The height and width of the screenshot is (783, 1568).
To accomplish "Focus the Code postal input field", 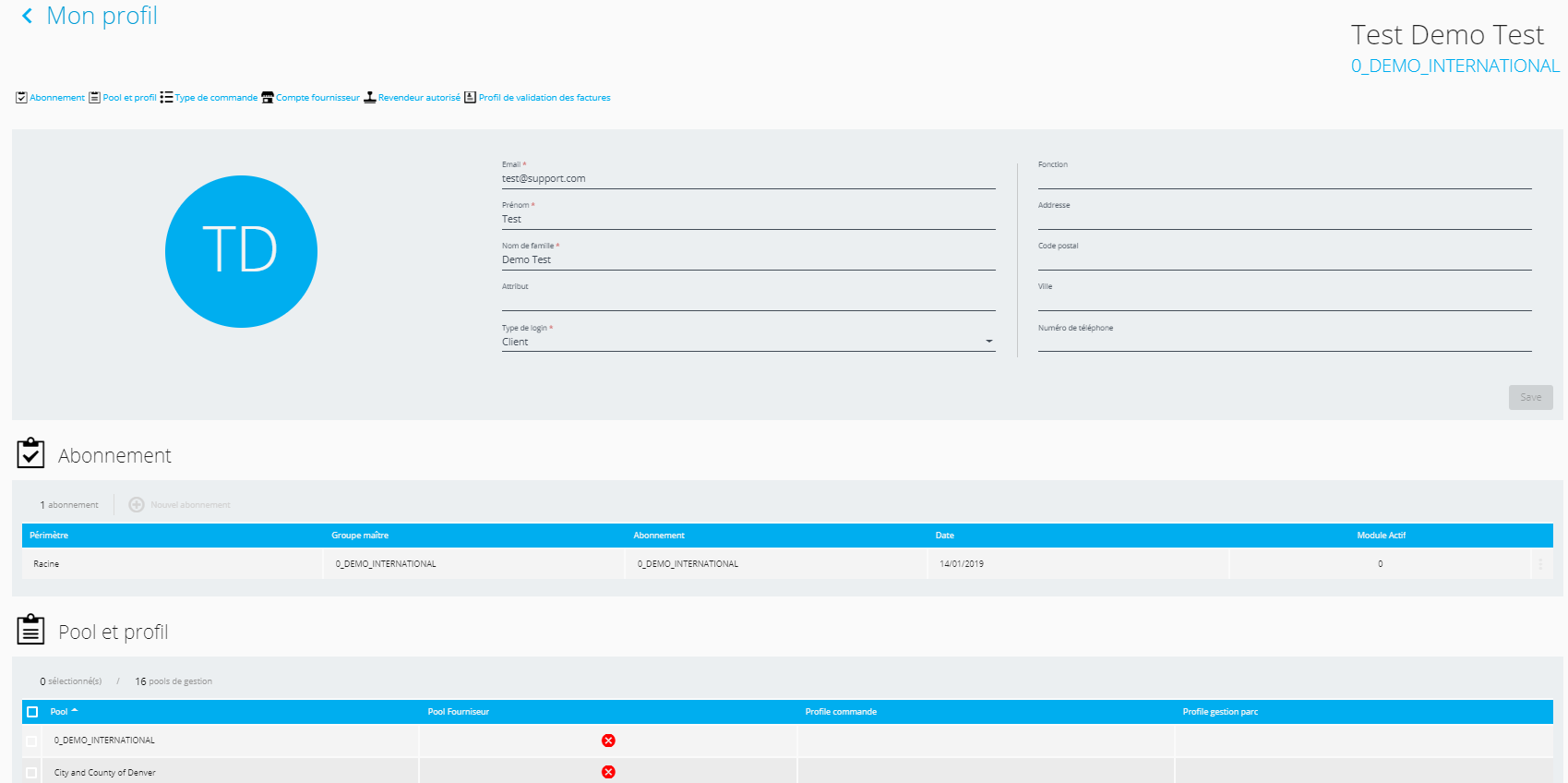I will pyautogui.click(x=1285, y=260).
